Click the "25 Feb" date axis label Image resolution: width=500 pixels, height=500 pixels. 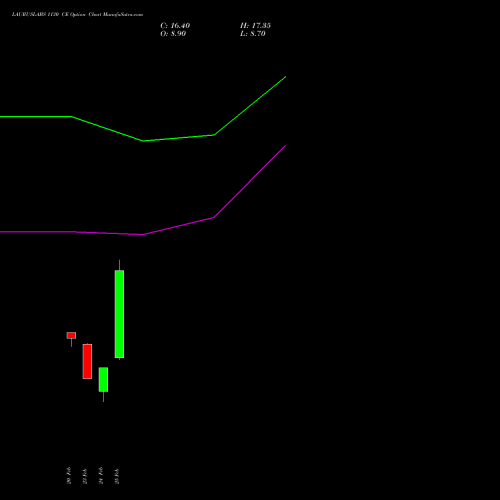click(x=117, y=476)
